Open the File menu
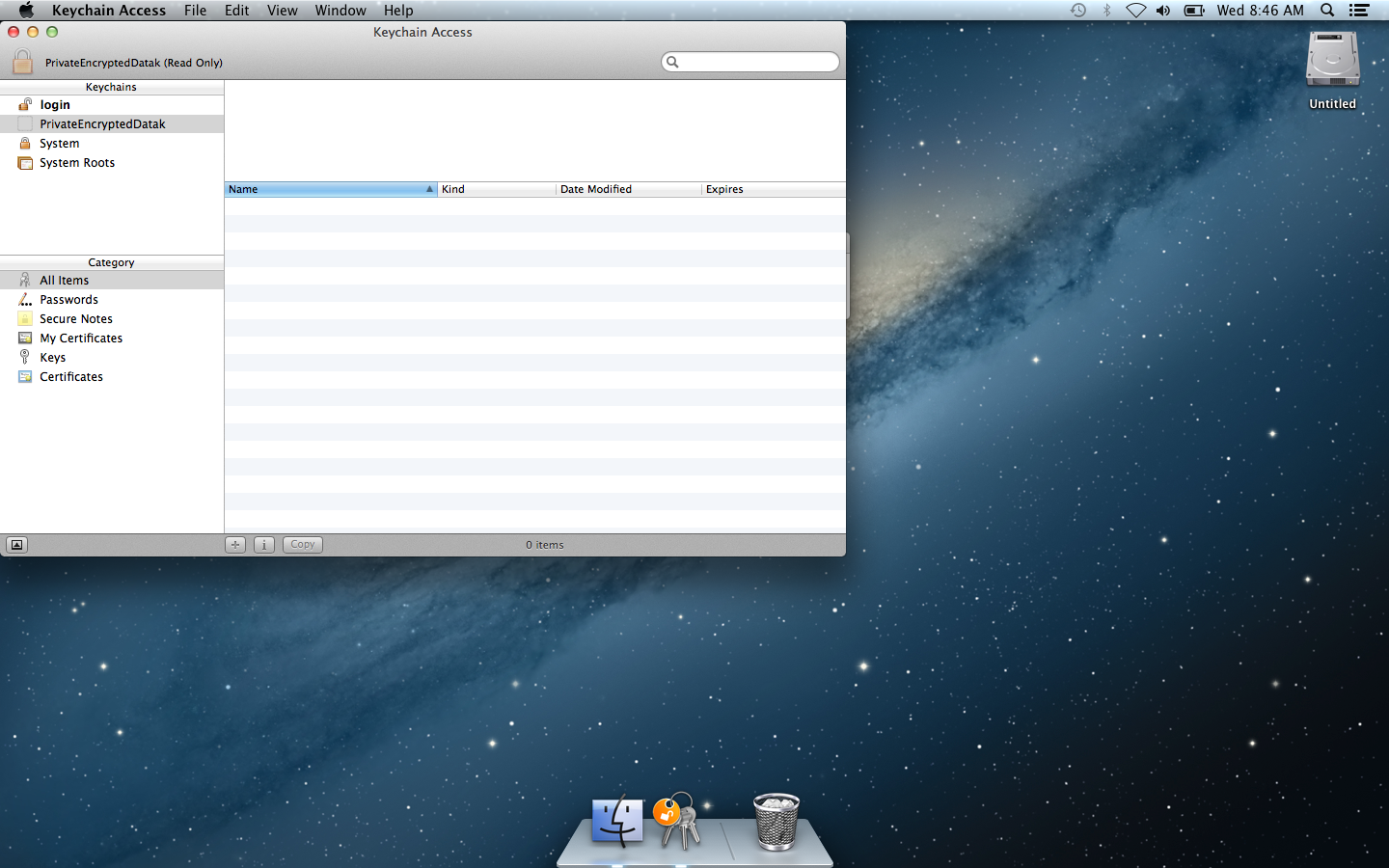This screenshot has height=868, width=1389. click(x=195, y=10)
